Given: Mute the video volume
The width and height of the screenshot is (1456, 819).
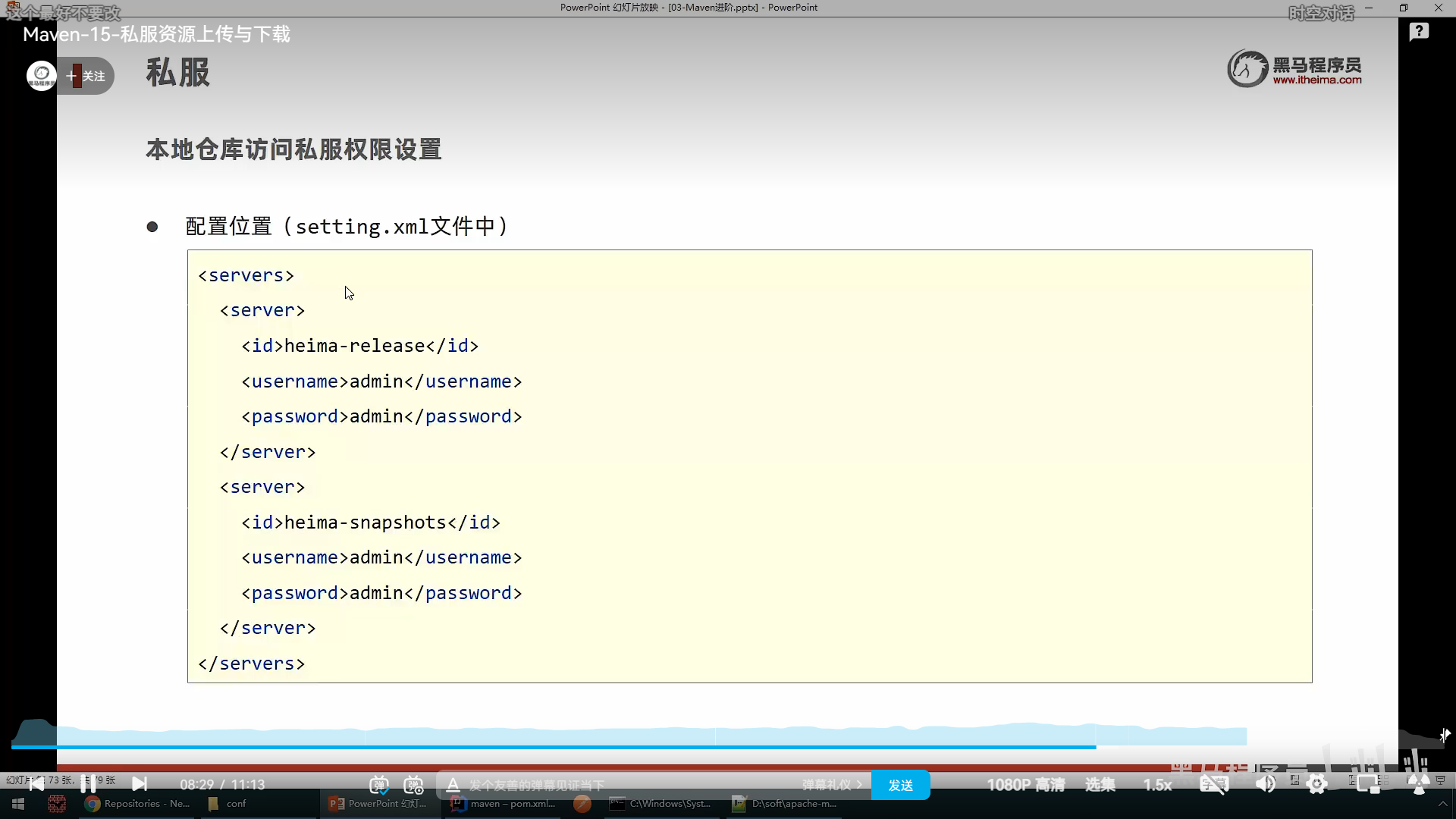Looking at the screenshot, I should coord(1265,785).
